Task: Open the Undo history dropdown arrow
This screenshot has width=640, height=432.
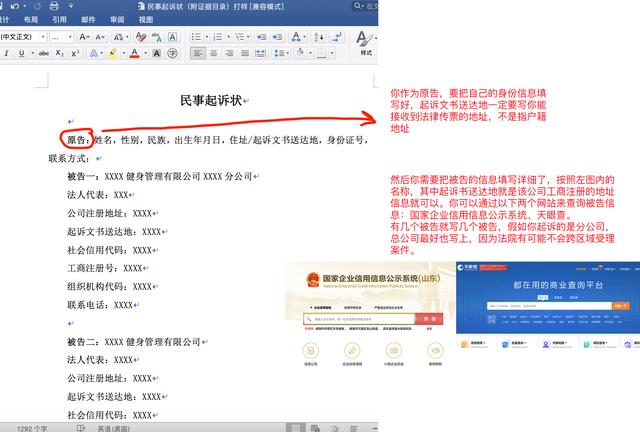Action: 24,6
